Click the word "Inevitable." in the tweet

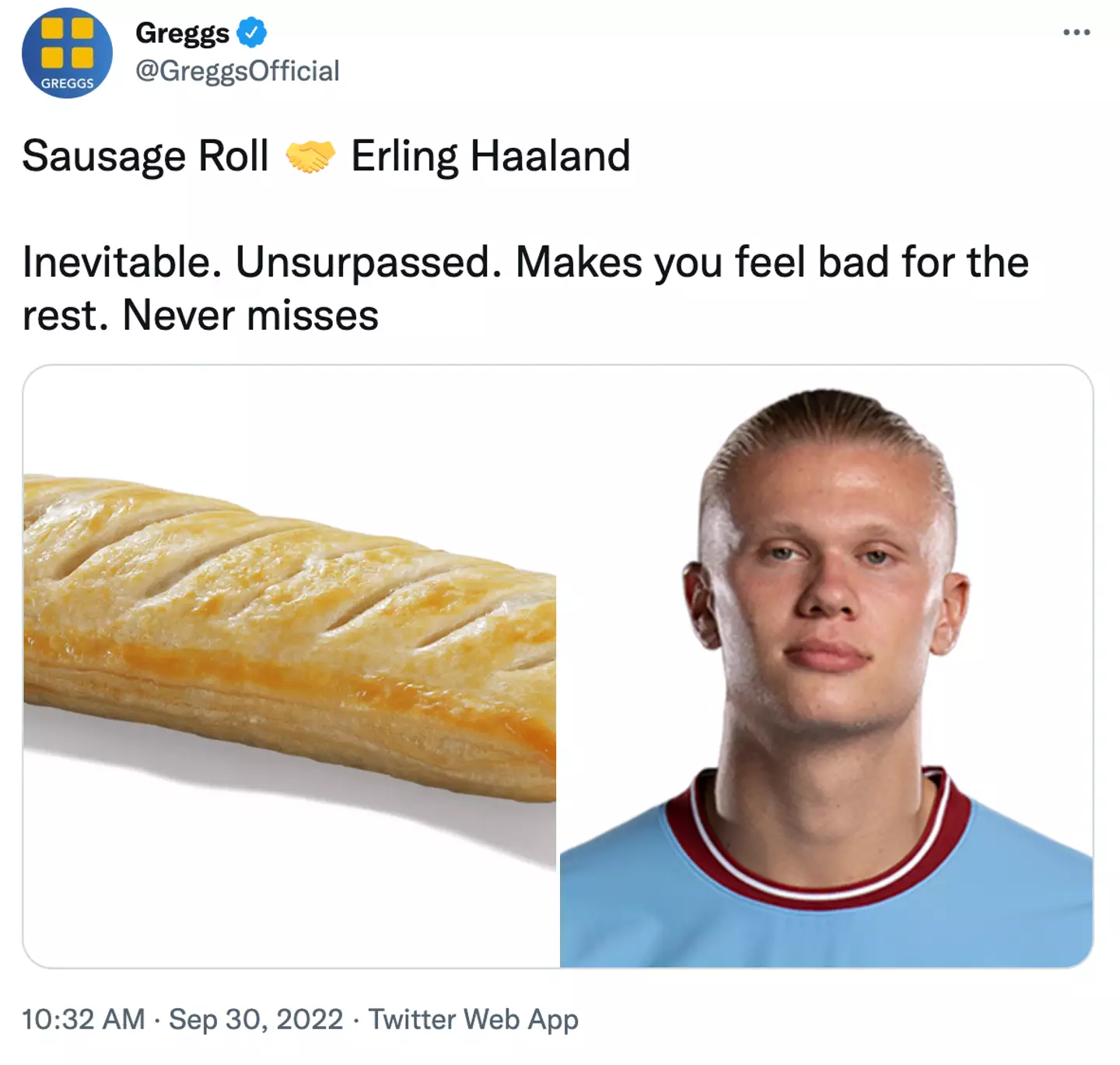click(117, 262)
